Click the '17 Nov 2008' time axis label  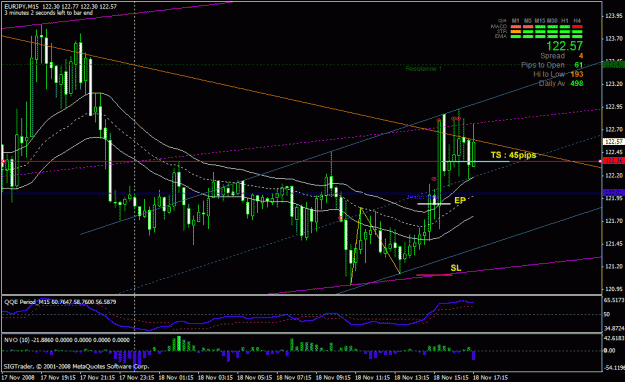point(18,378)
